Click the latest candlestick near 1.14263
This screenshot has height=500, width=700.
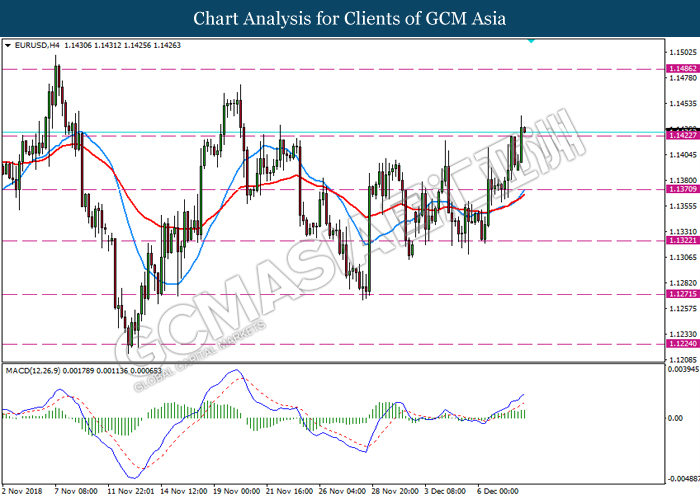[525, 129]
